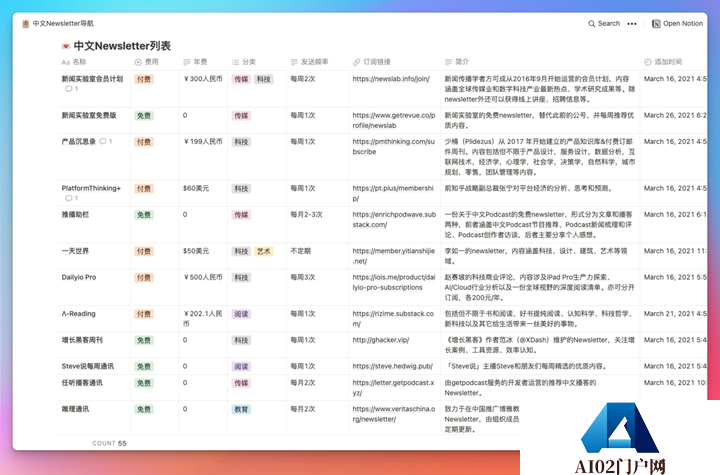This screenshot has width=720, height=475.
Task: Click the 科技 tag in 新闻实验室会员计划 row
Action: [x=264, y=79]
